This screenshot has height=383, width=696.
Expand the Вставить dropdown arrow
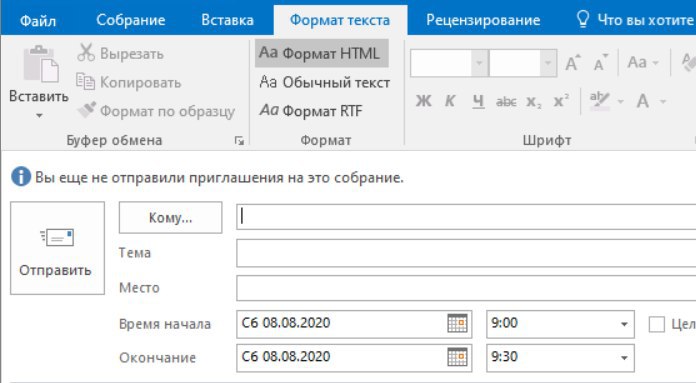39,116
